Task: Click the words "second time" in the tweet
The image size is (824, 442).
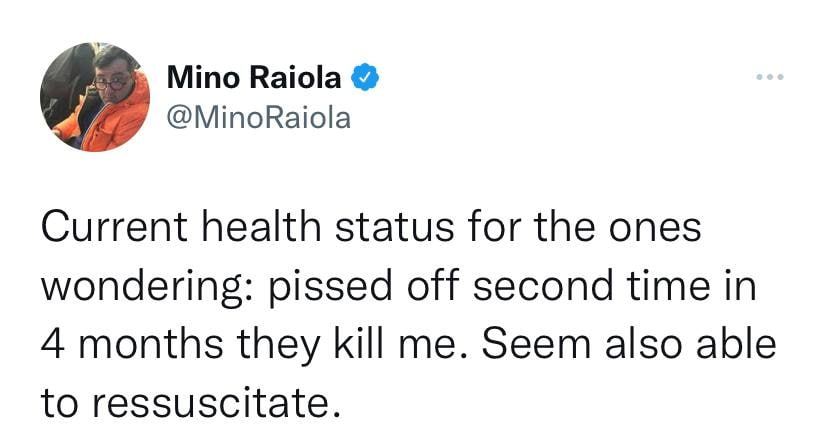Action: (592, 285)
